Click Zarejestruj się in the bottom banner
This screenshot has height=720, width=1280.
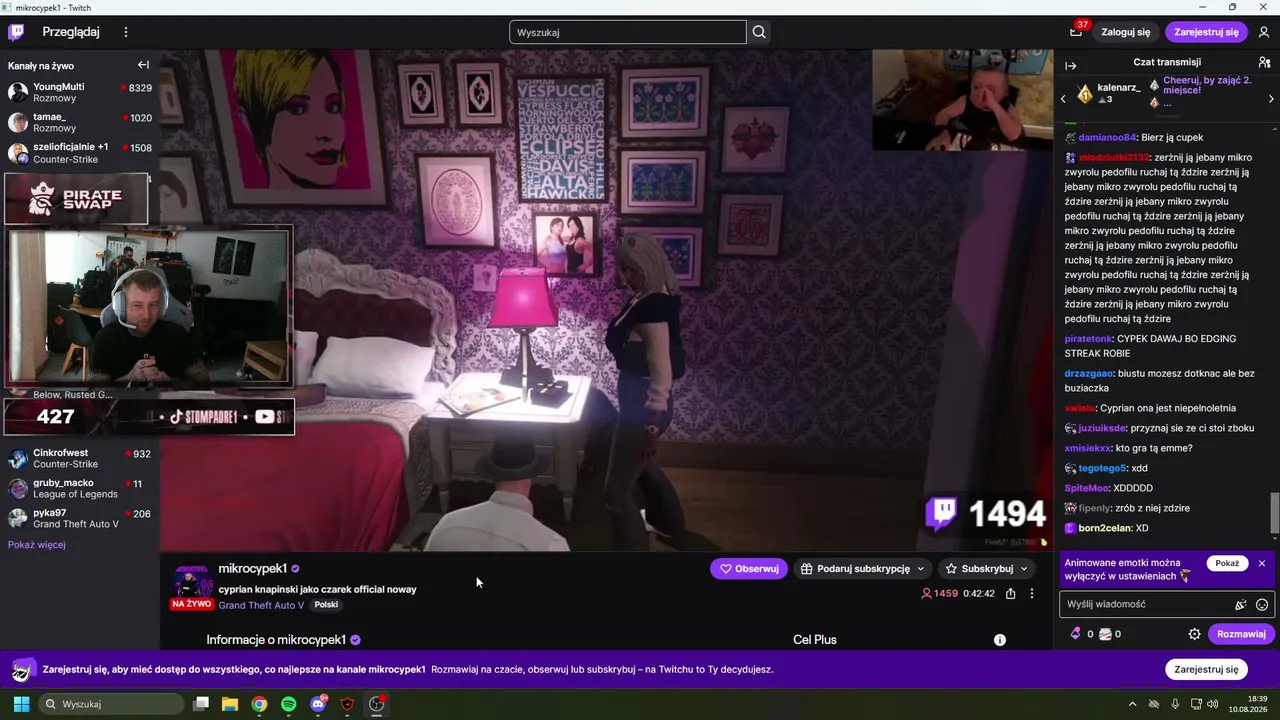pyautogui.click(x=1206, y=669)
